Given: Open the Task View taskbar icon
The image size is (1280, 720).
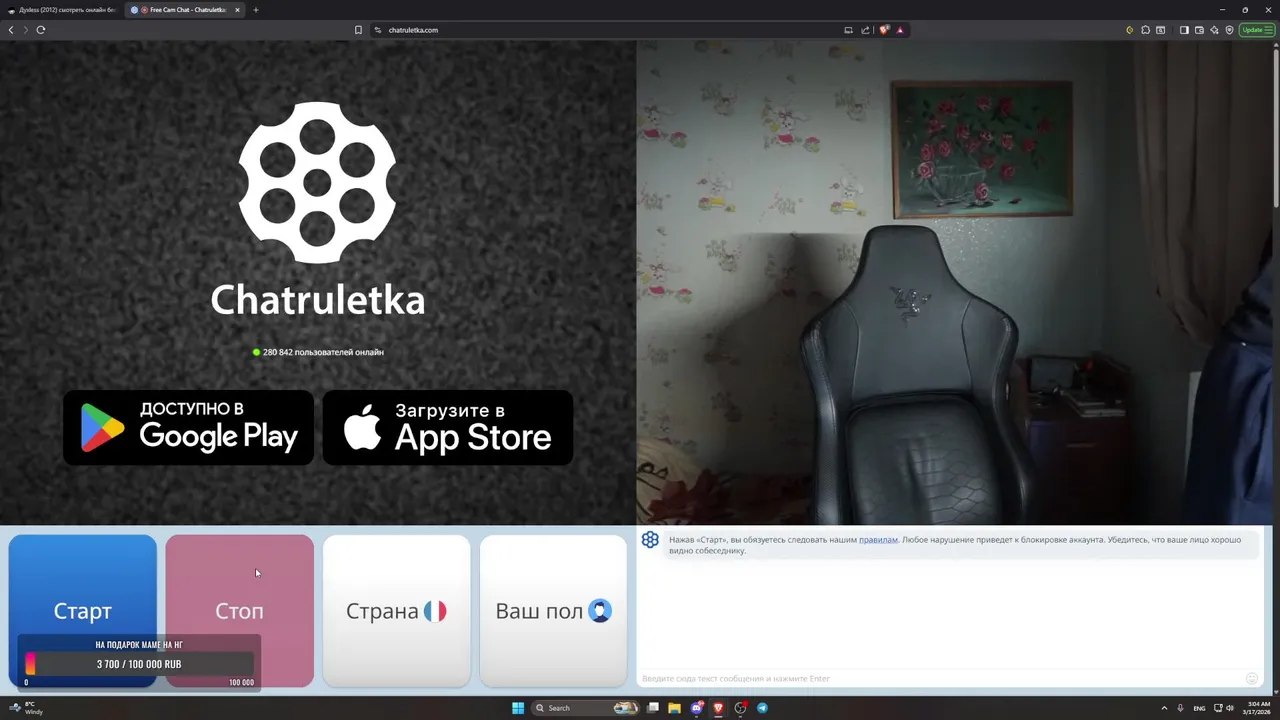Looking at the screenshot, I should (653, 708).
